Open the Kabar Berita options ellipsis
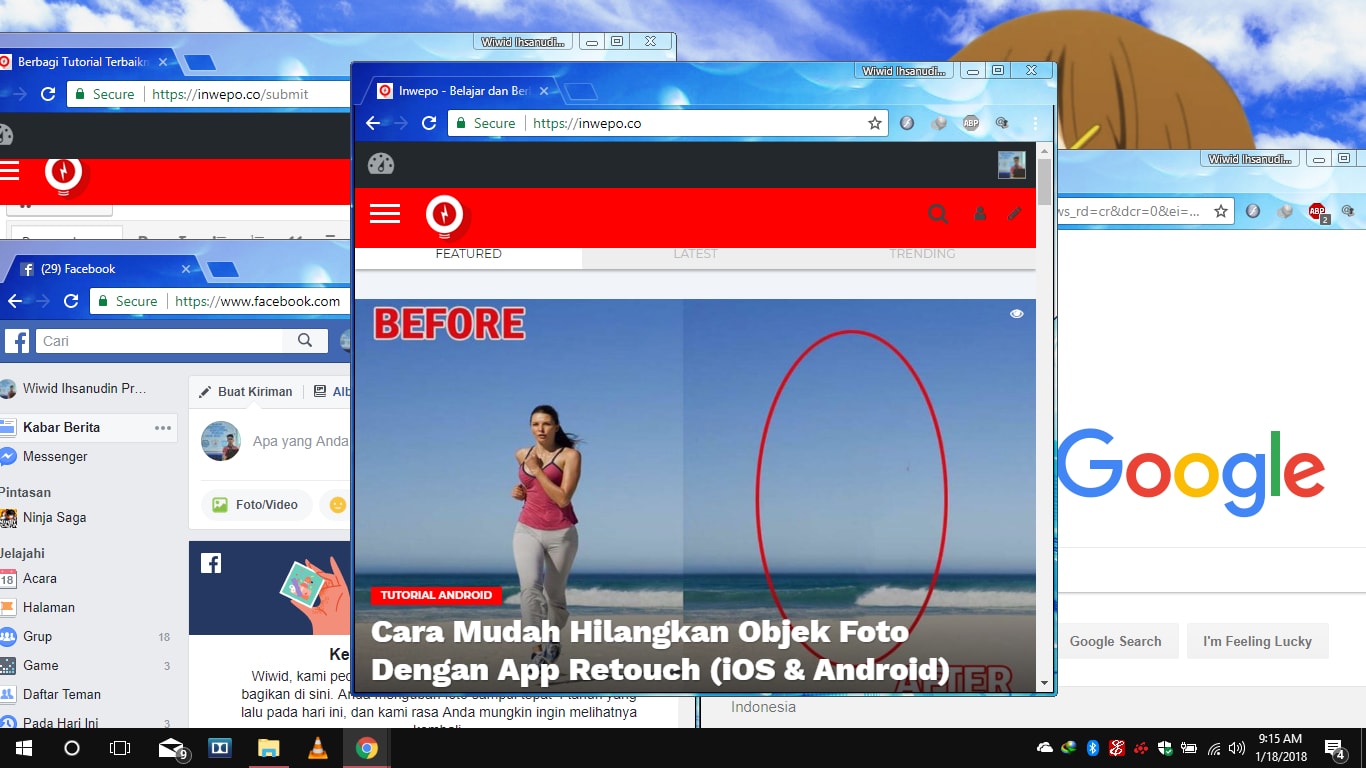This screenshot has width=1366, height=768. point(163,428)
